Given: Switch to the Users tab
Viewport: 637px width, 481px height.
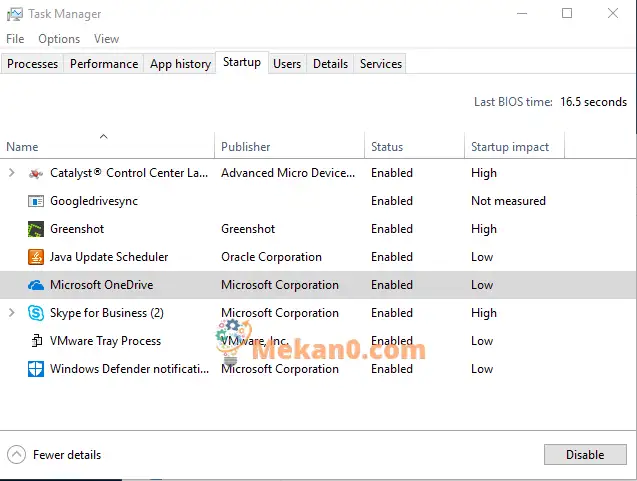Looking at the screenshot, I should click(x=287, y=64).
